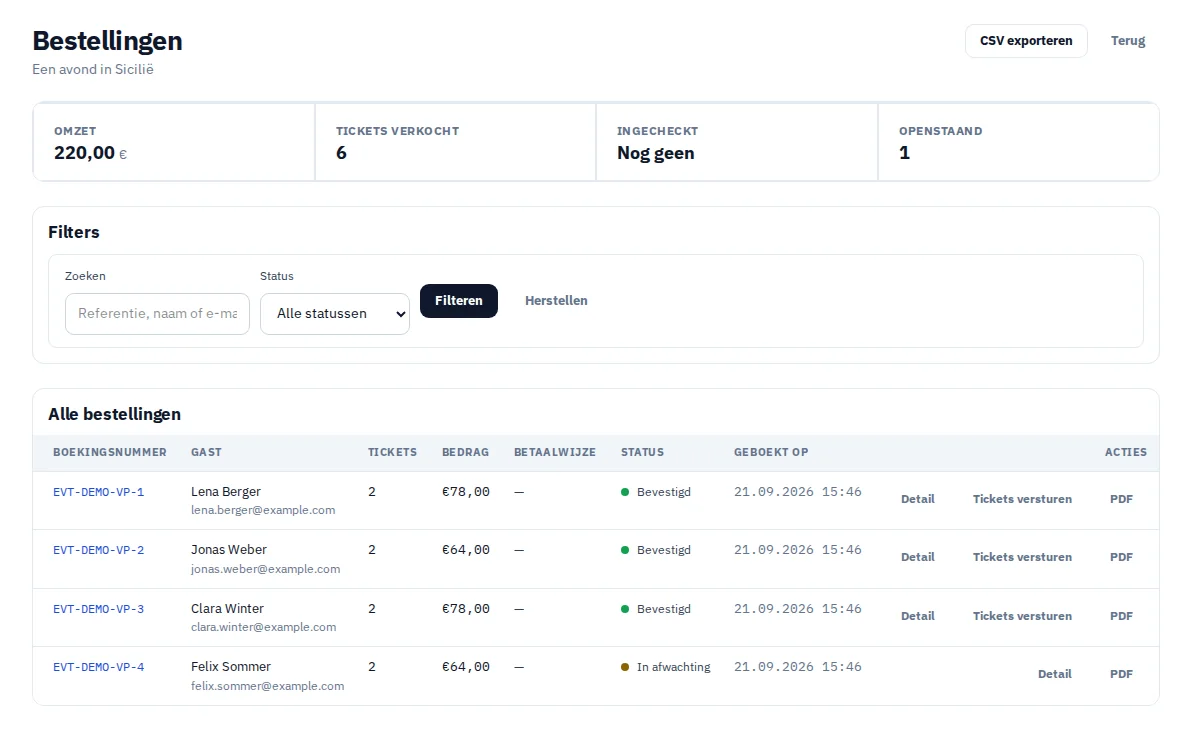1192x735 pixels.
Task: Apply filters with the Filteren button
Action: (458, 301)
